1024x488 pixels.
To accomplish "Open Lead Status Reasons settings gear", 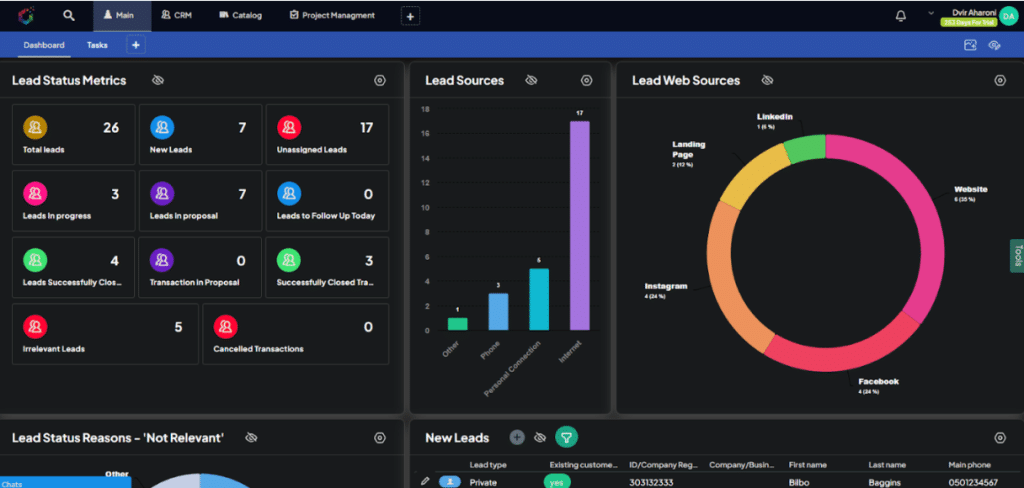I will (x=380, y=438).
